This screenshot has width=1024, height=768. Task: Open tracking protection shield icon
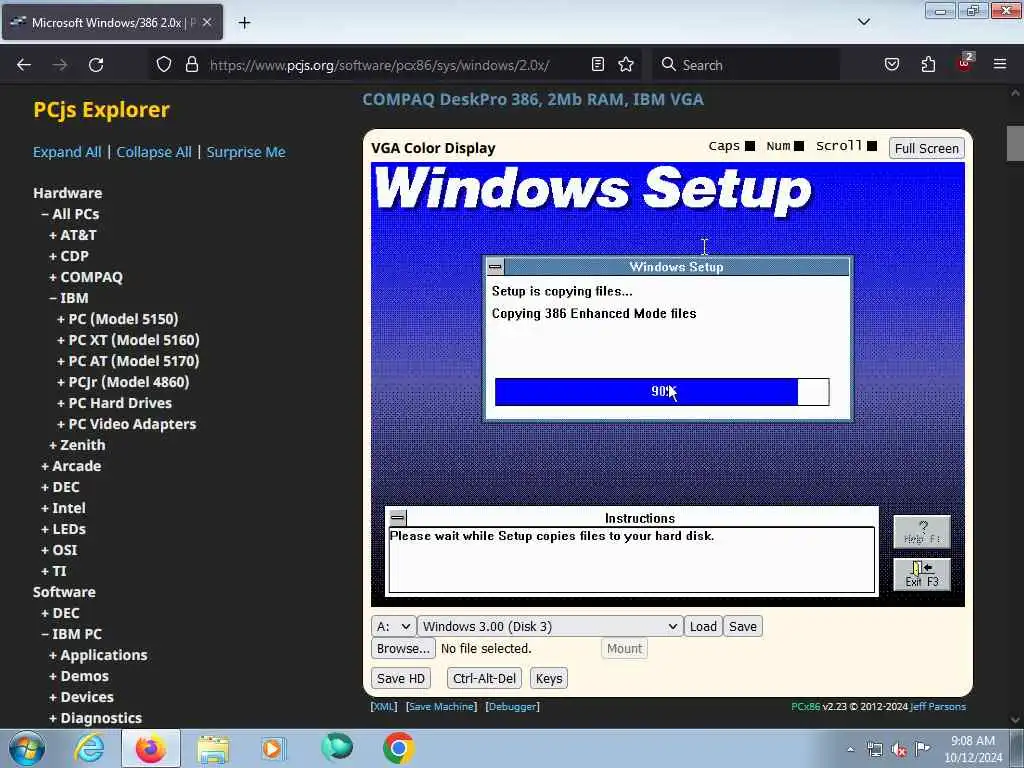coord(164,65)
